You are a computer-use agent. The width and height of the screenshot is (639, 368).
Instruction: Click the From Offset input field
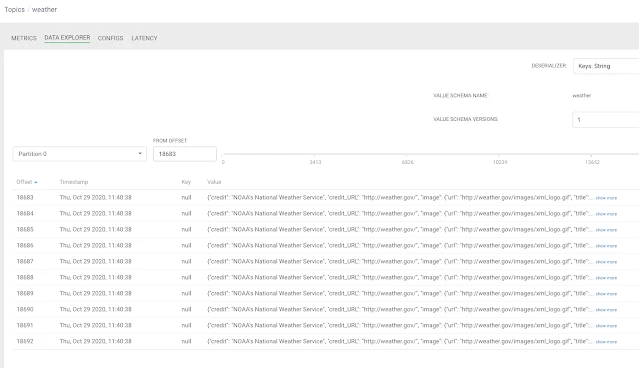pyautogui.click(x=185, y=154)
